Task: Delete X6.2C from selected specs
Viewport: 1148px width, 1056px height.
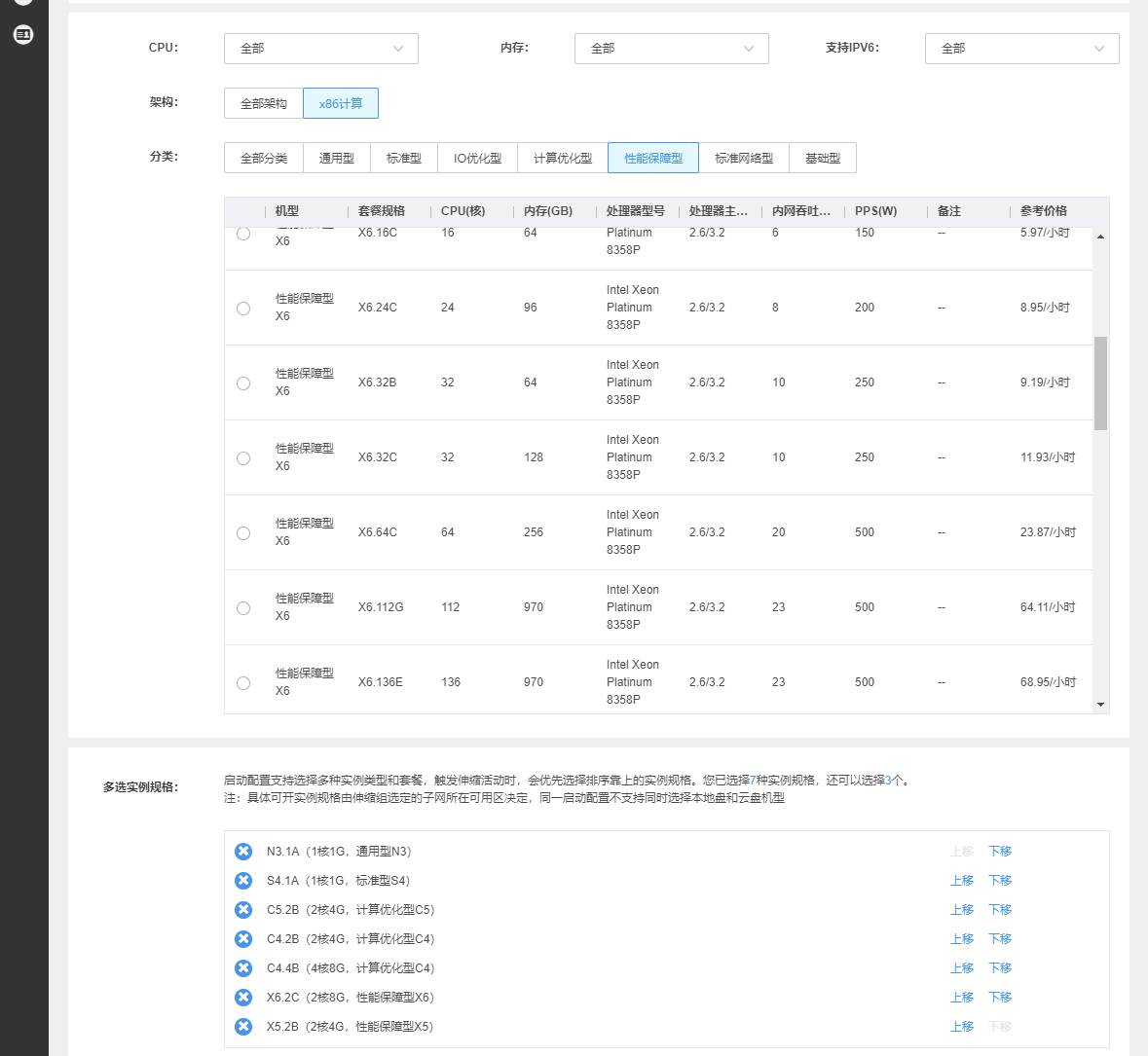Action: [243, 998]
